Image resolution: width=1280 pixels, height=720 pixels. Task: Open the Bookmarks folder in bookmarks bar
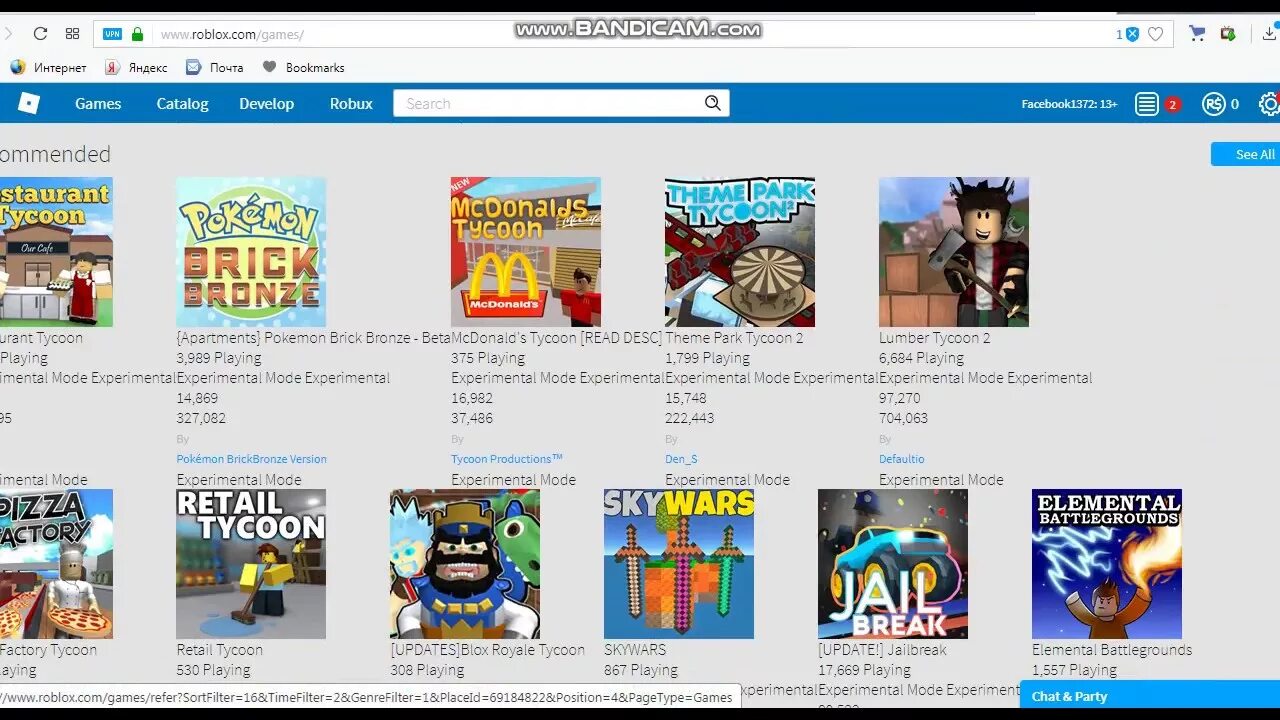click(x=303, y=67)
